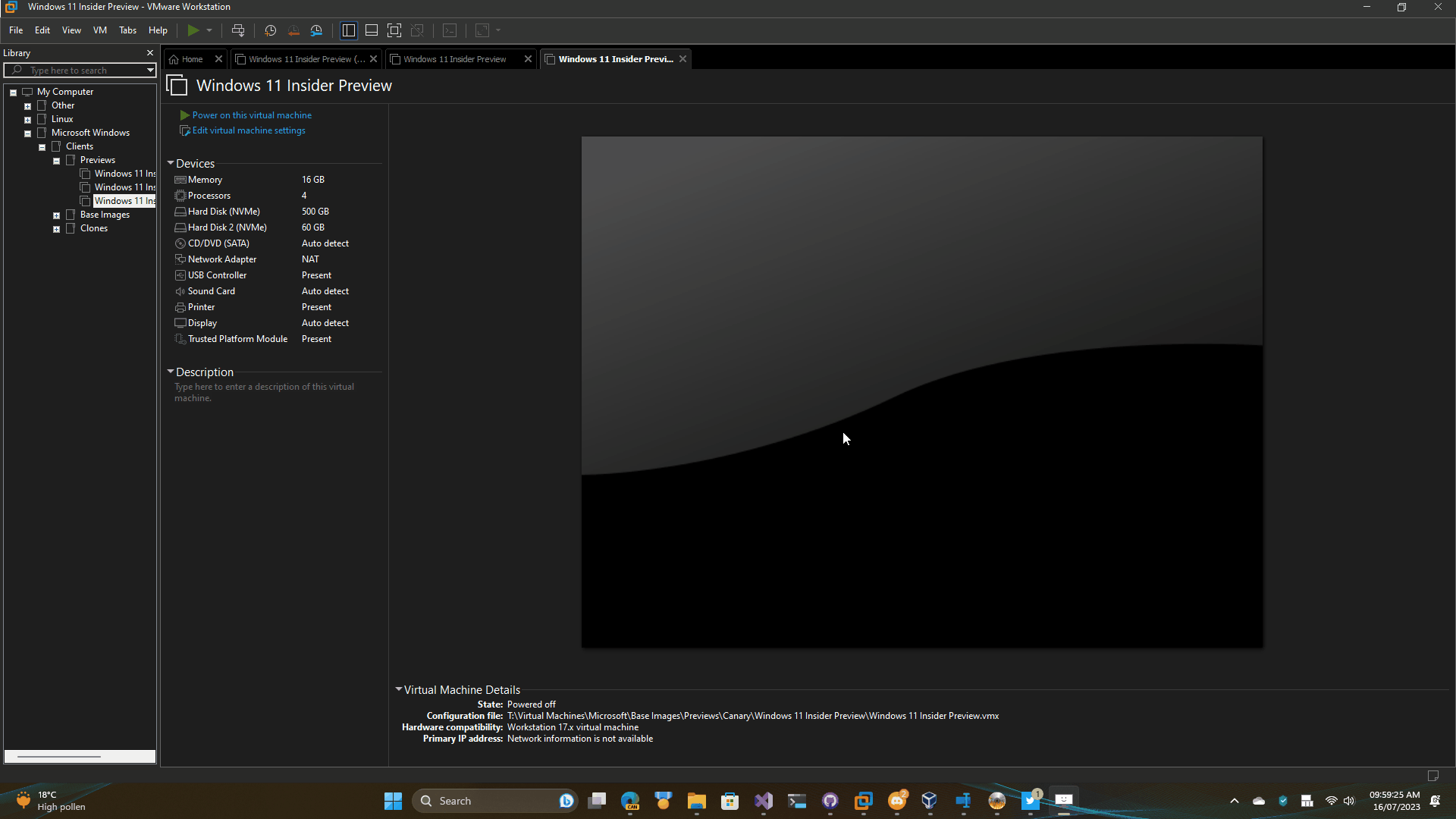Screen dimensions: 1456x819
Task: Expand the Base Images tree node
Action: 56,215
